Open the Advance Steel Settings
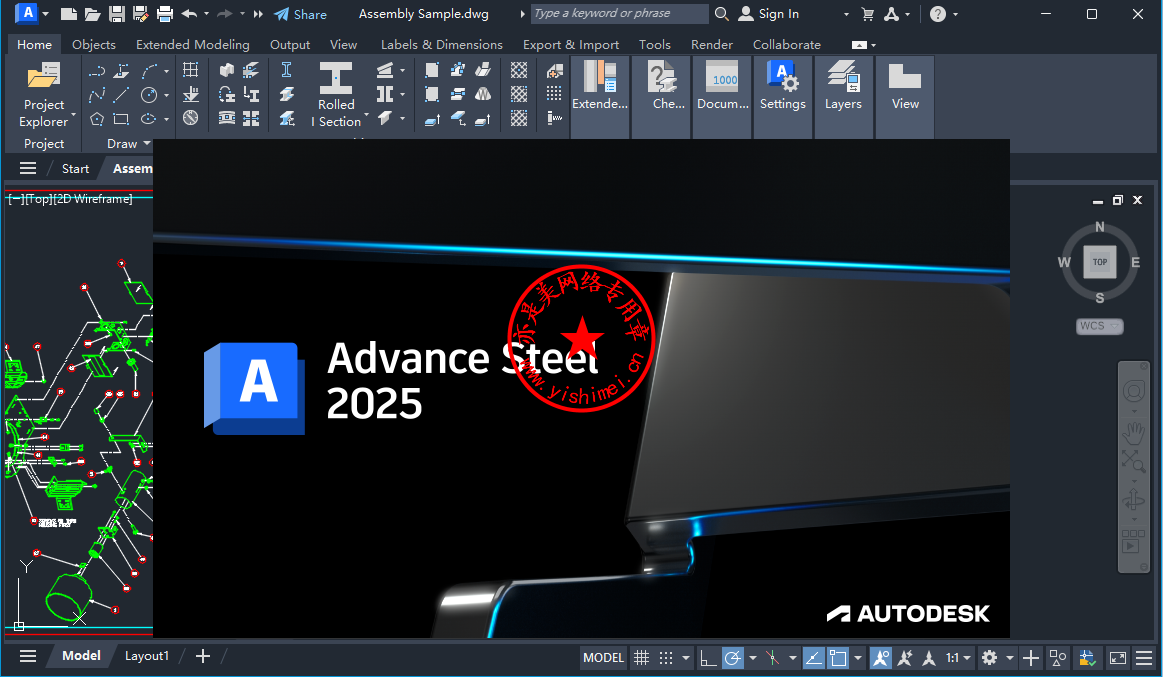 (783, 85)
